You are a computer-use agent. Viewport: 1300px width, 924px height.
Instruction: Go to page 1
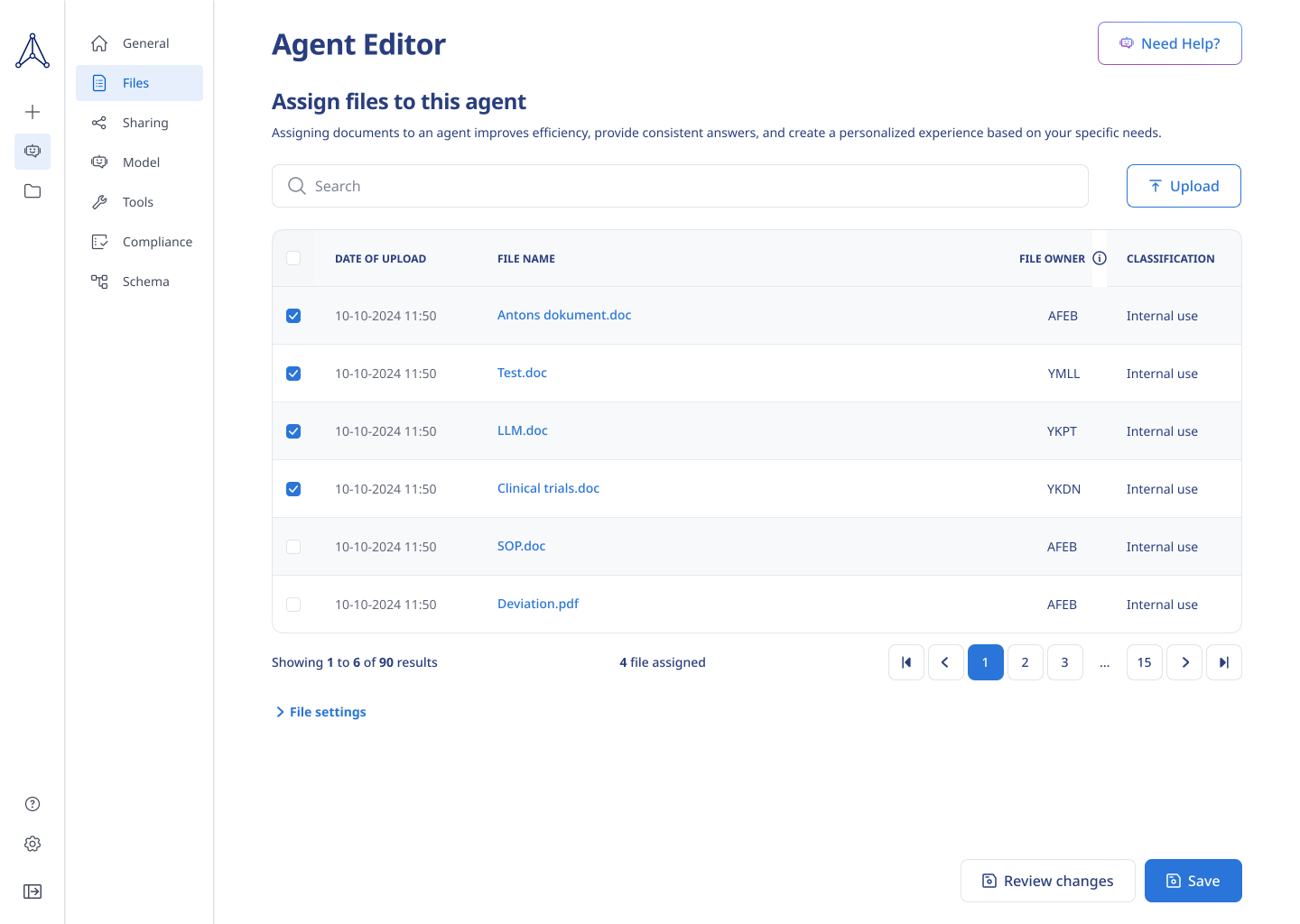pos(986,662)
